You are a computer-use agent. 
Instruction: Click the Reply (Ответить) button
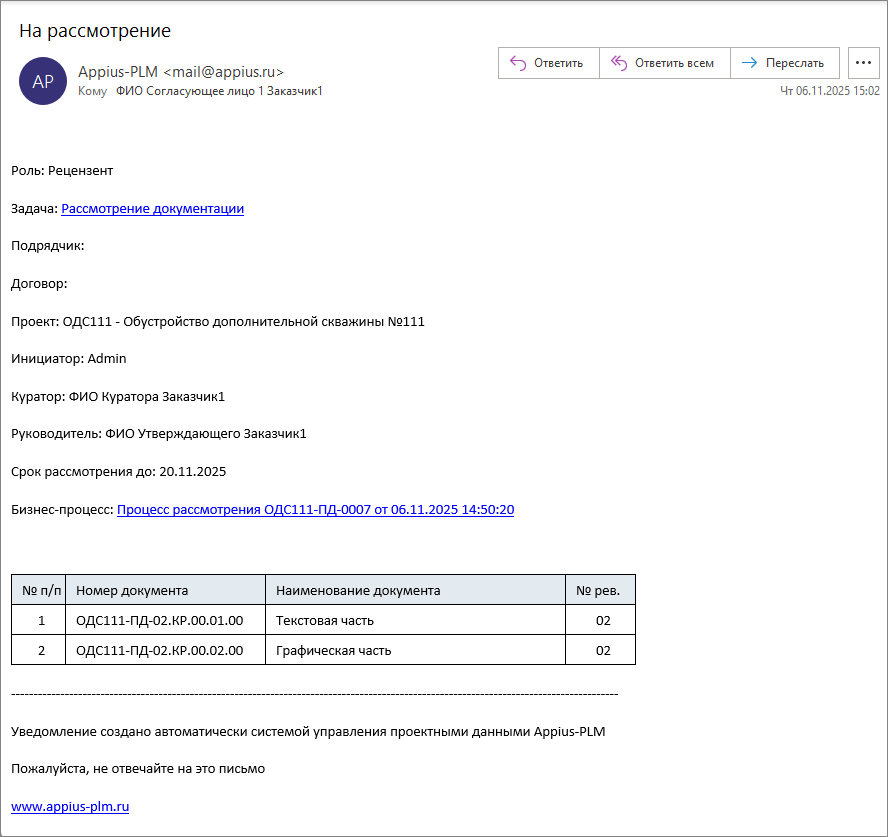click(548, 63)
